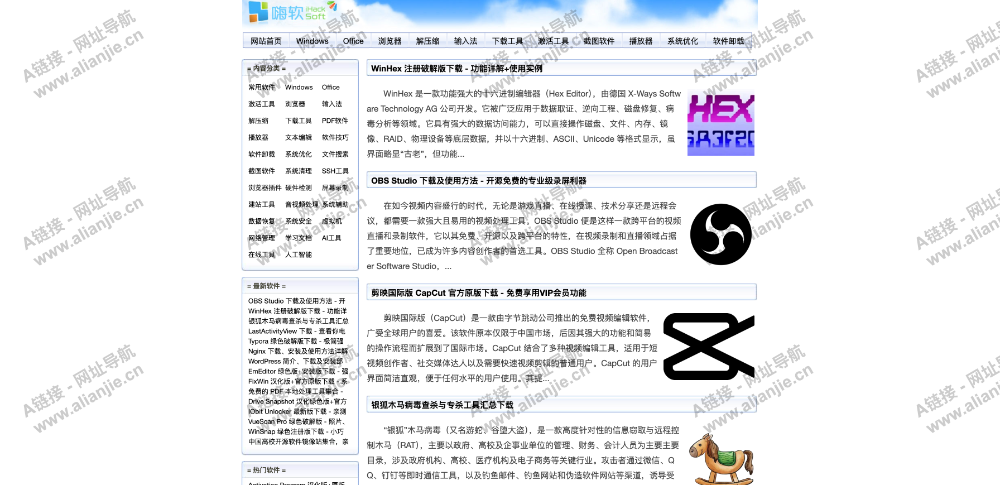Select 激活工具 in the top navigation bar
Image resolution: width=1000 pixels, height=485 pixels.
click(553, 41)
